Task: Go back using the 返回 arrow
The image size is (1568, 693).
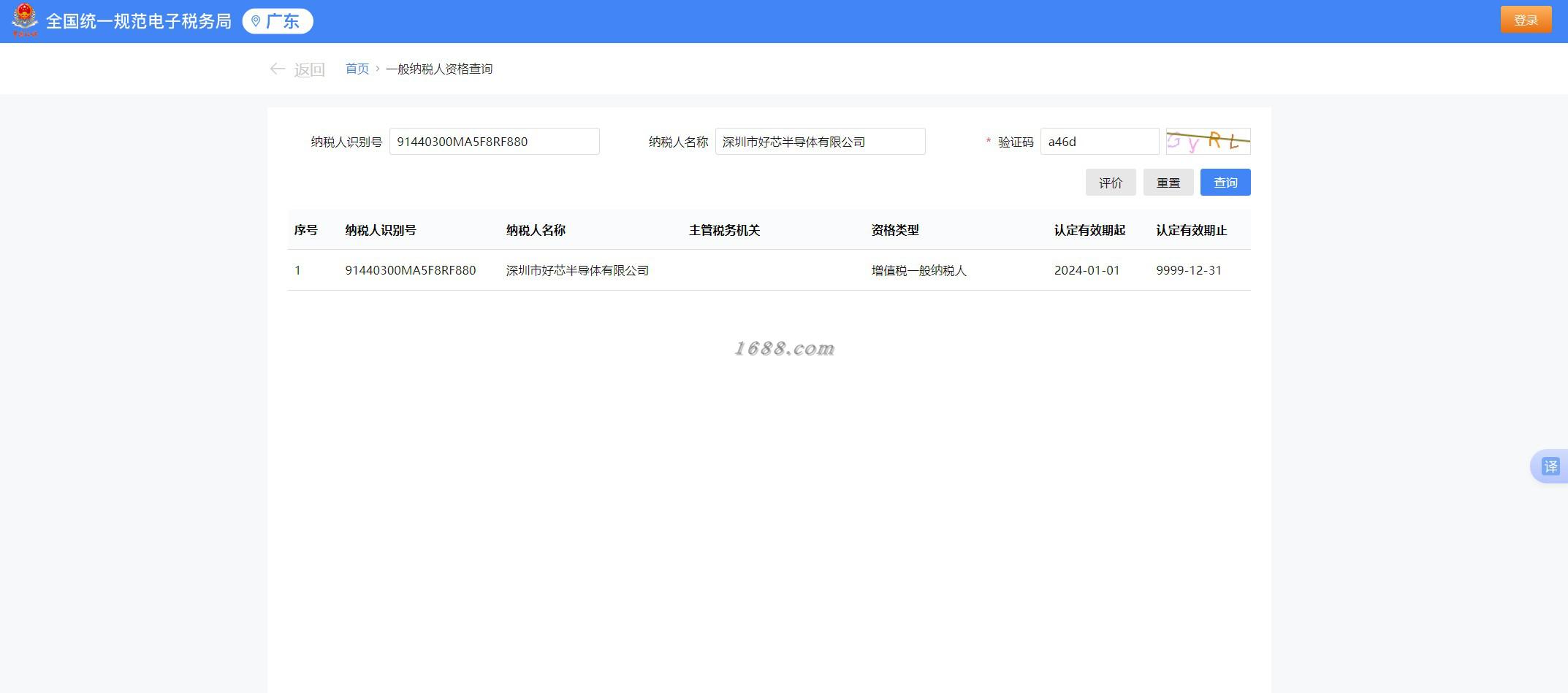Action: (x=277, y=69)
